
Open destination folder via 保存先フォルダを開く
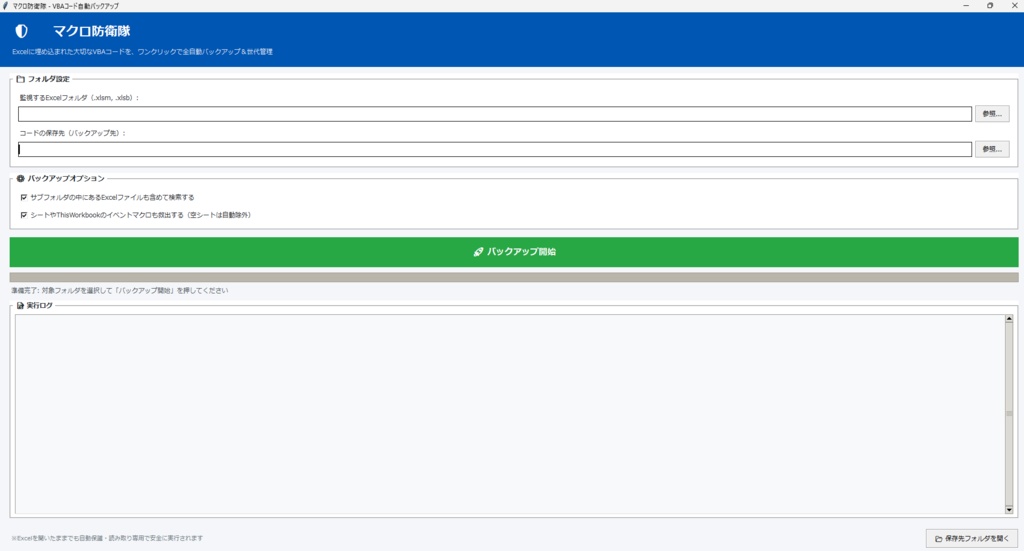pos(972,539)
